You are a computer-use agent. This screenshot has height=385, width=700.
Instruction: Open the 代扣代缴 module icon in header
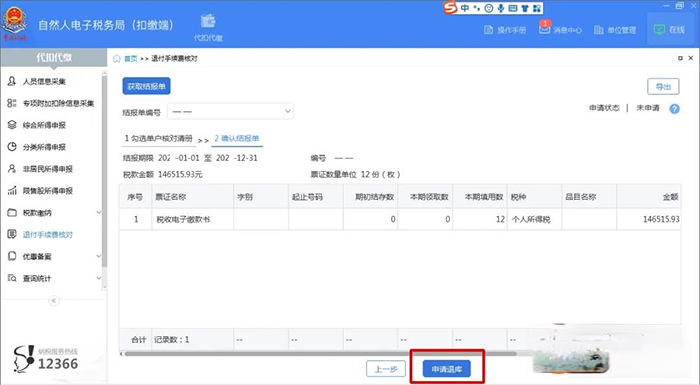208,27
